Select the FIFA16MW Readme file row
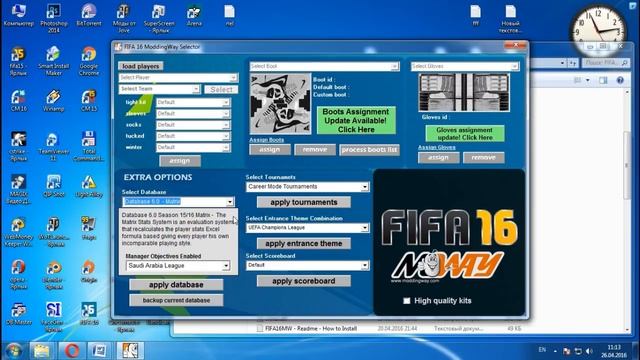Screen dimensions: 640x360 click(390, 329)
